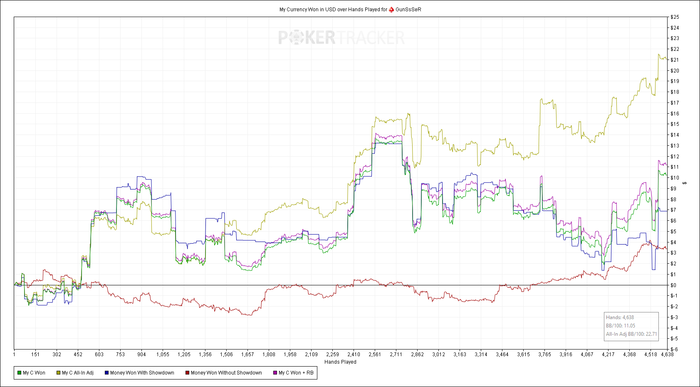Click the '151' x-axis tick label
700x387 pixels.
tap(36, 355)
